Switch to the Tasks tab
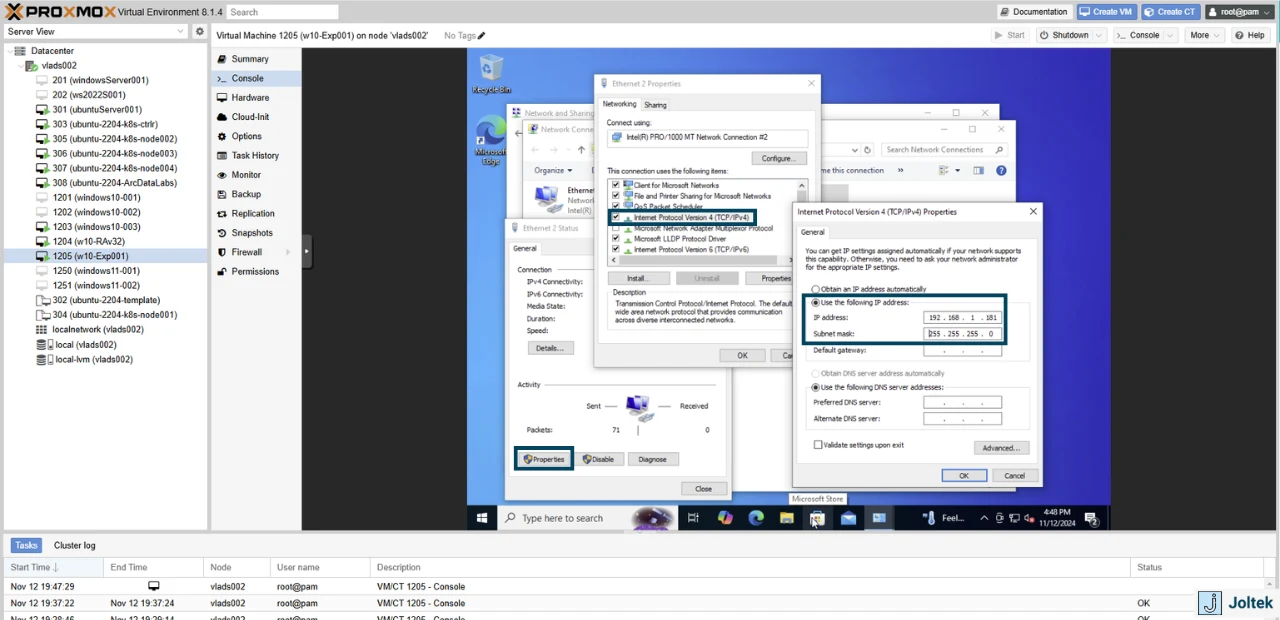 [26, 545]
